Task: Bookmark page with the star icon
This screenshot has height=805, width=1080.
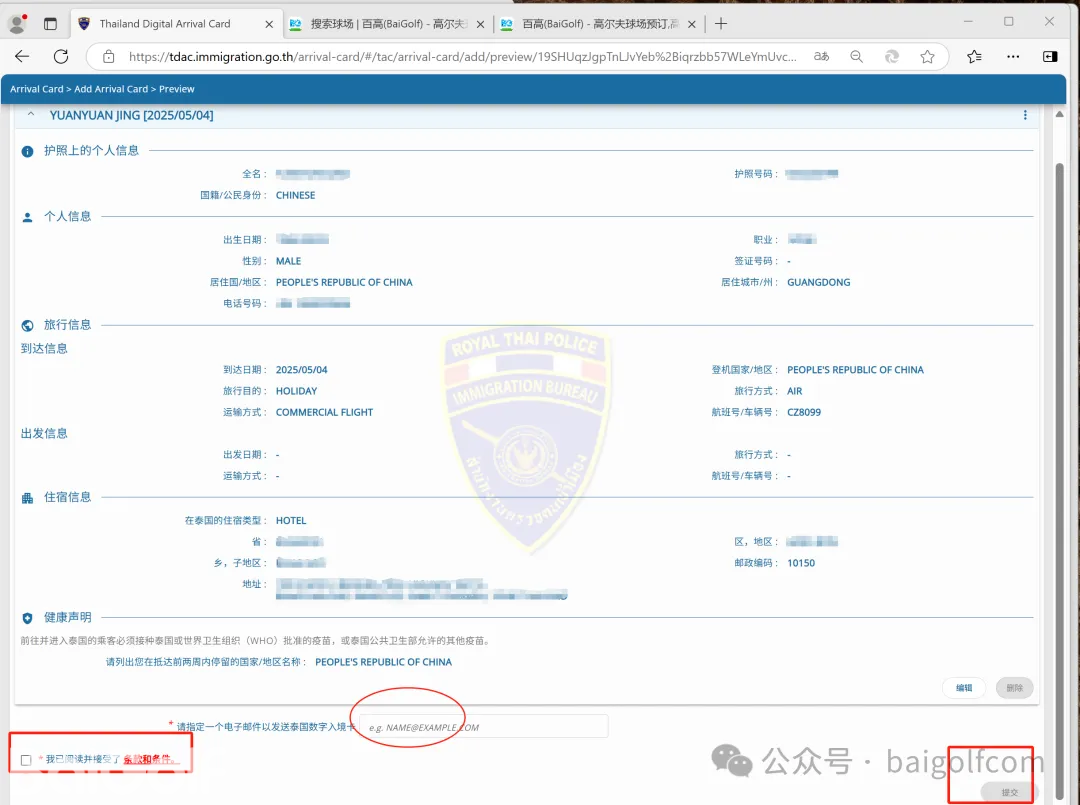Action: click(927, 57)
